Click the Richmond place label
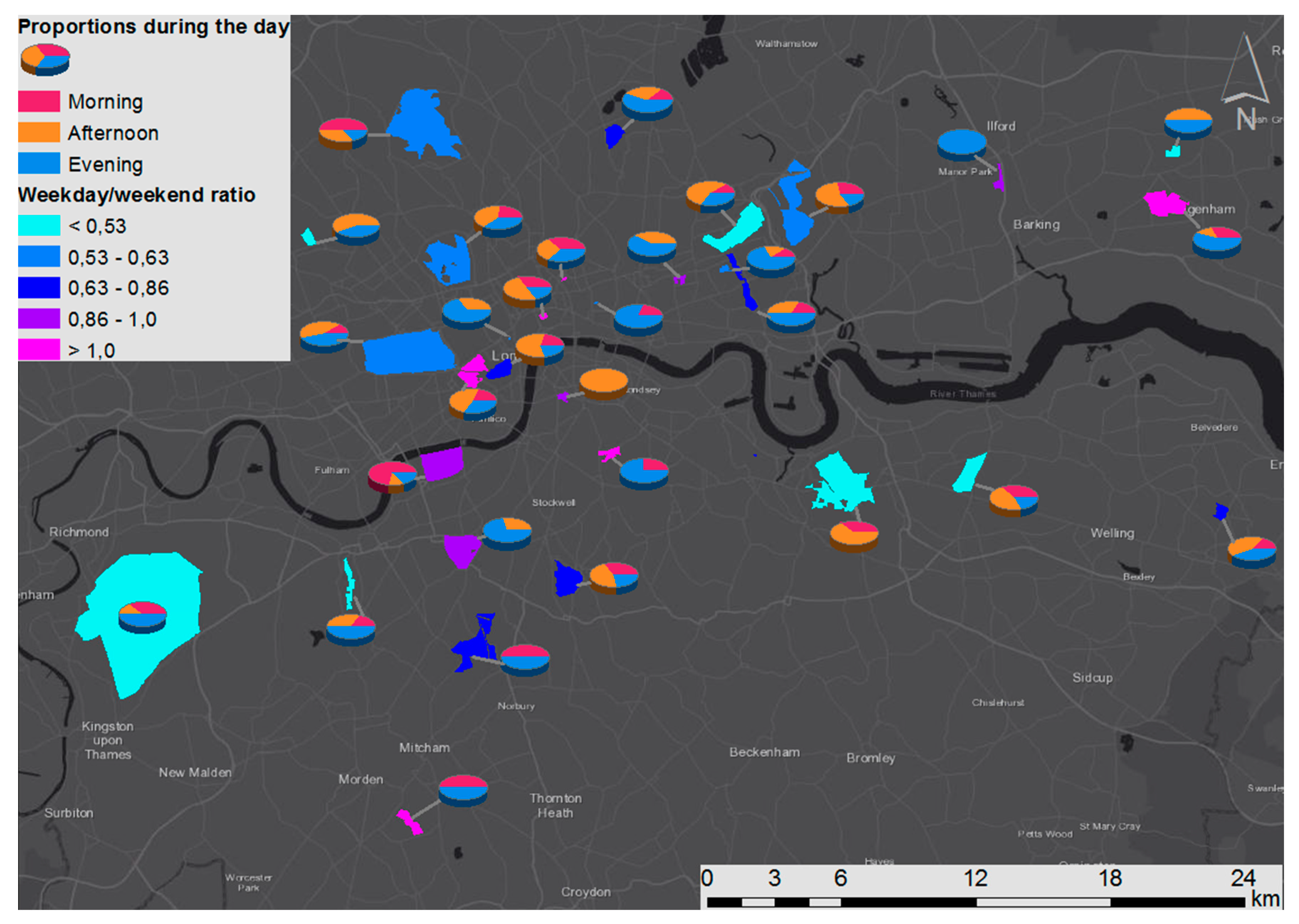Screen dimensions: 1299x924 coord(79,532)
